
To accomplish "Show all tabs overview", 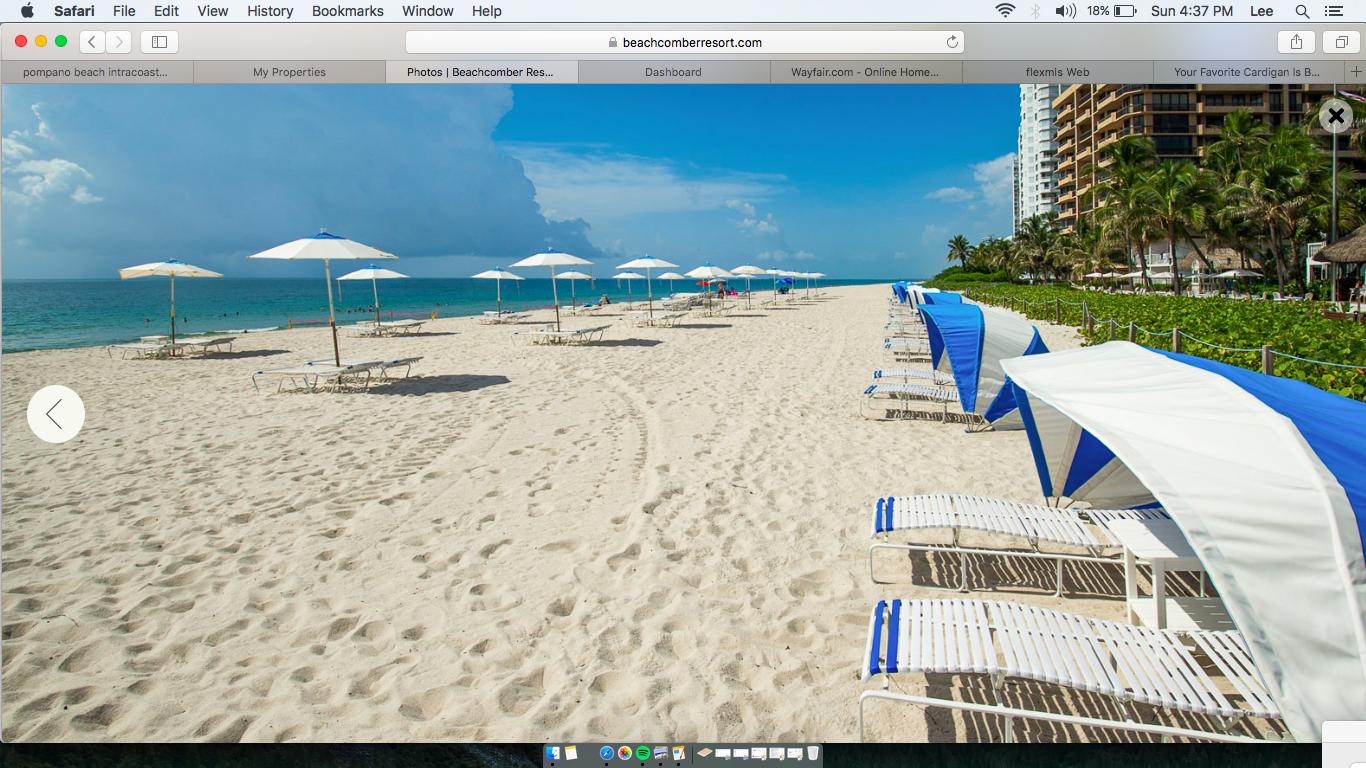I will point(1341,42).
